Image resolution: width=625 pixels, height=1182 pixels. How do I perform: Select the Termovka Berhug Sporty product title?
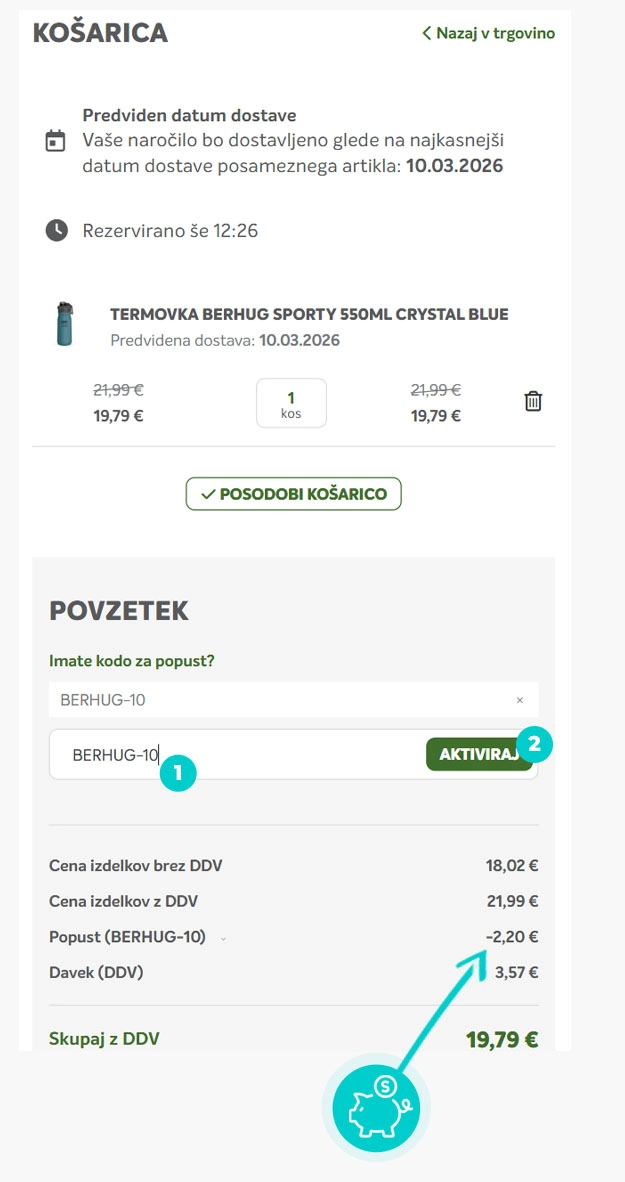click(x=308, y=313)
